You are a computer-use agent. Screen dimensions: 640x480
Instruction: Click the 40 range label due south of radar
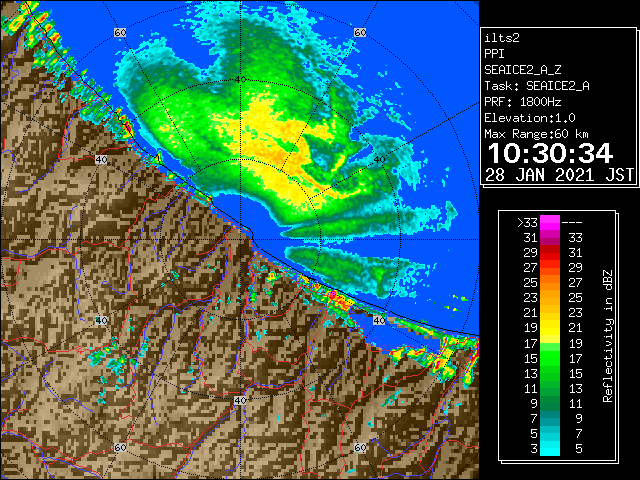pos(240,400)
